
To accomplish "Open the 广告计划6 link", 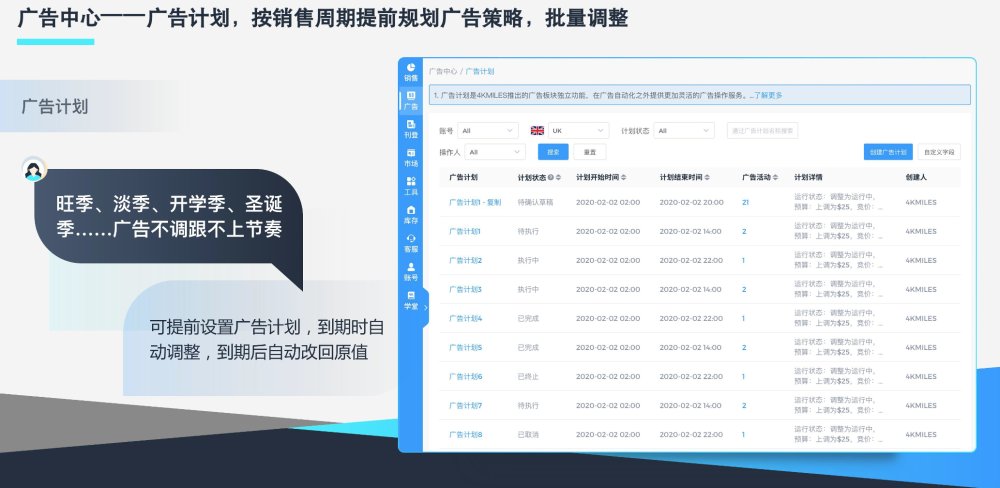I will pos(466,376).
